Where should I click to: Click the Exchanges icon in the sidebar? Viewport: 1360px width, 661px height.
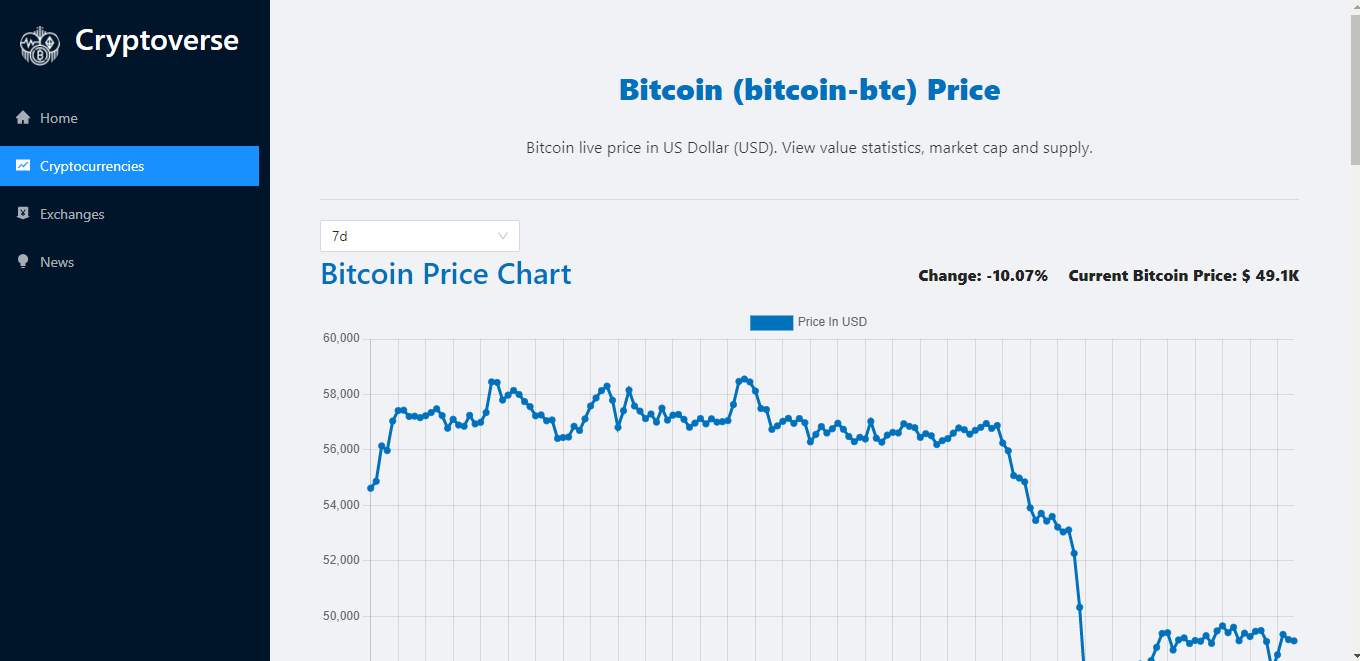[x=21, y=214]
